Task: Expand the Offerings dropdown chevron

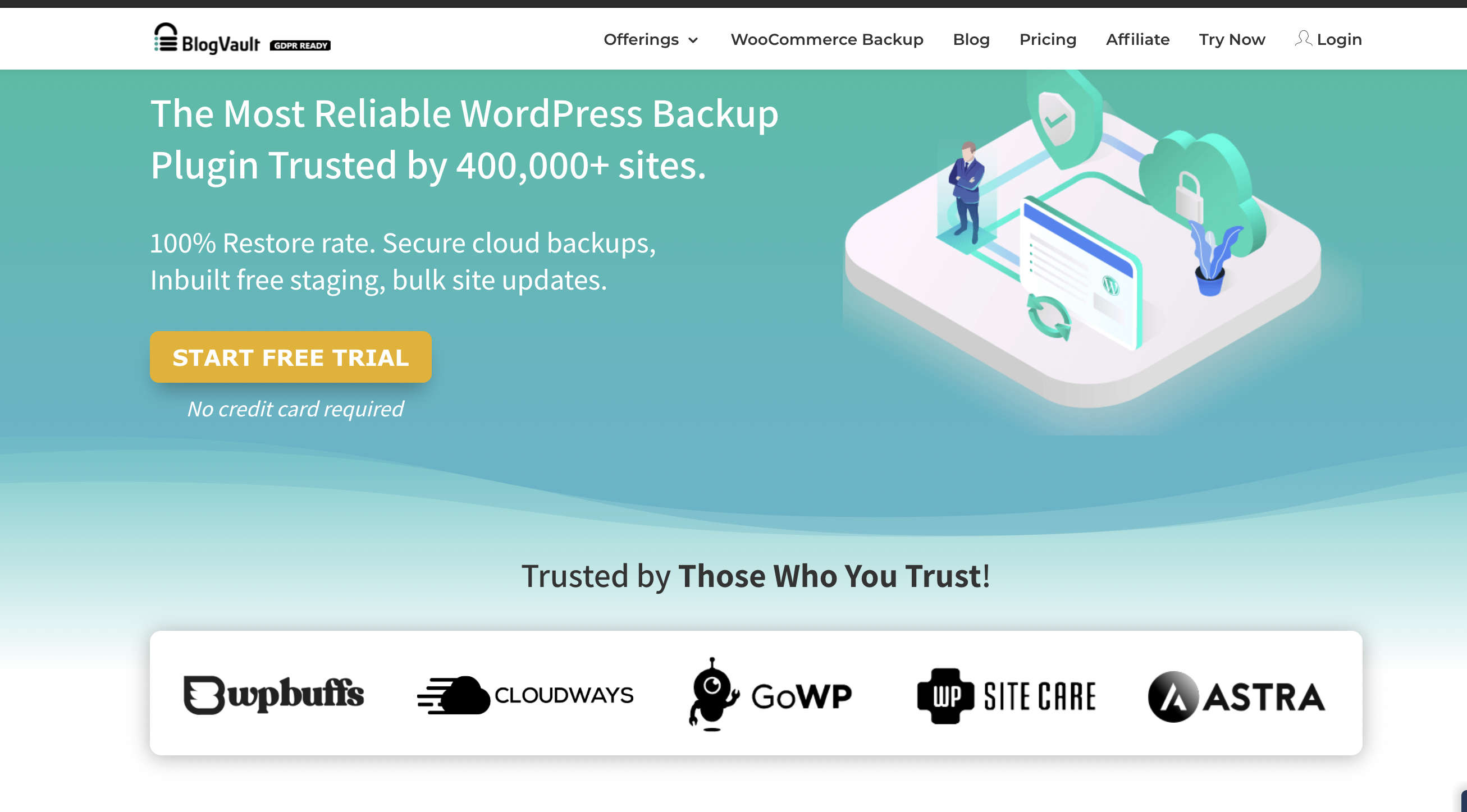Action: pyautogui.click(x=692, y=40)
